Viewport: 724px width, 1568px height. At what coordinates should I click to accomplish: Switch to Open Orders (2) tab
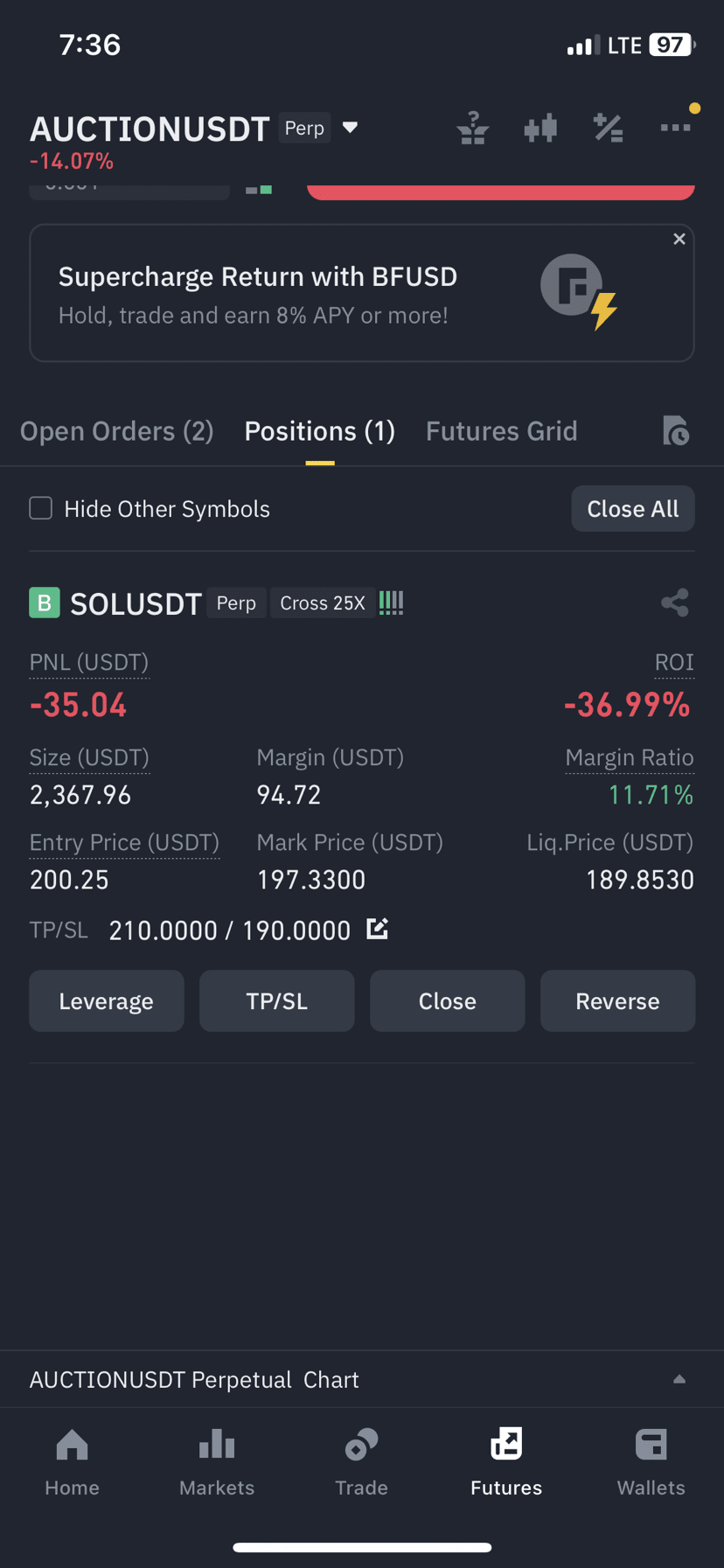[117, 431]
